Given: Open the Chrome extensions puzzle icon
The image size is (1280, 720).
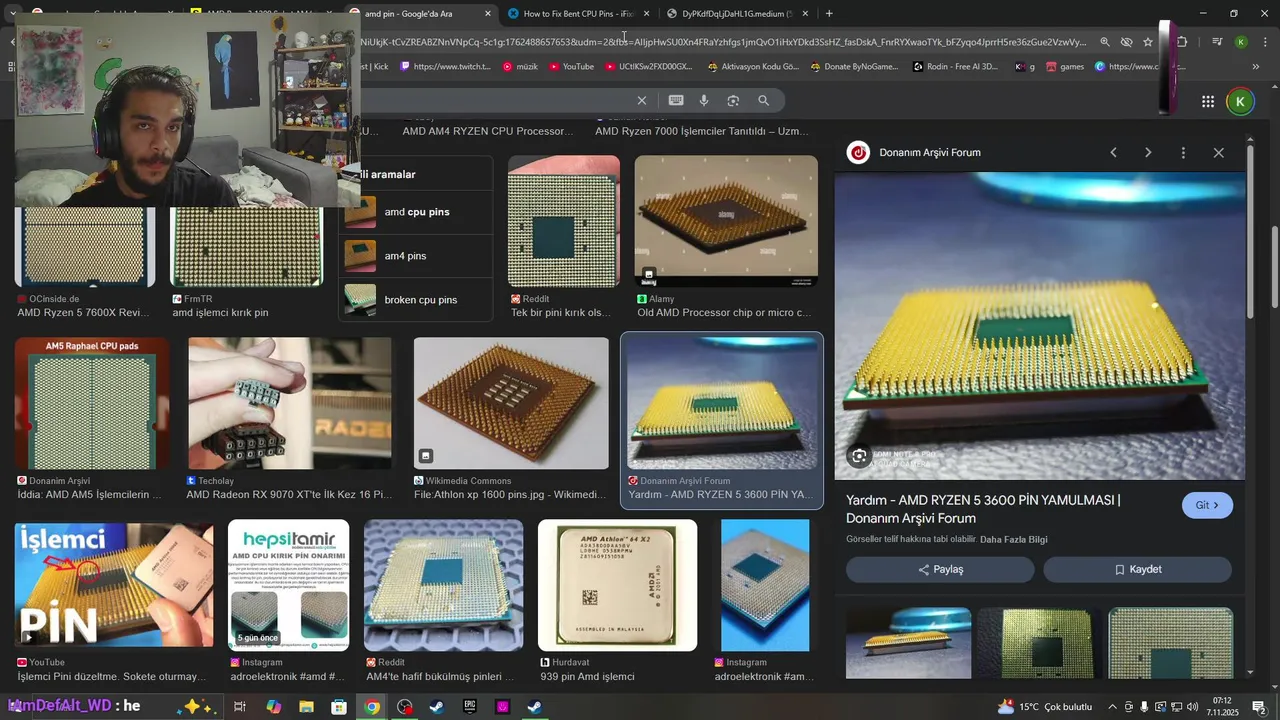Looking at the screenshot, I should click(x=1182, y=42).
